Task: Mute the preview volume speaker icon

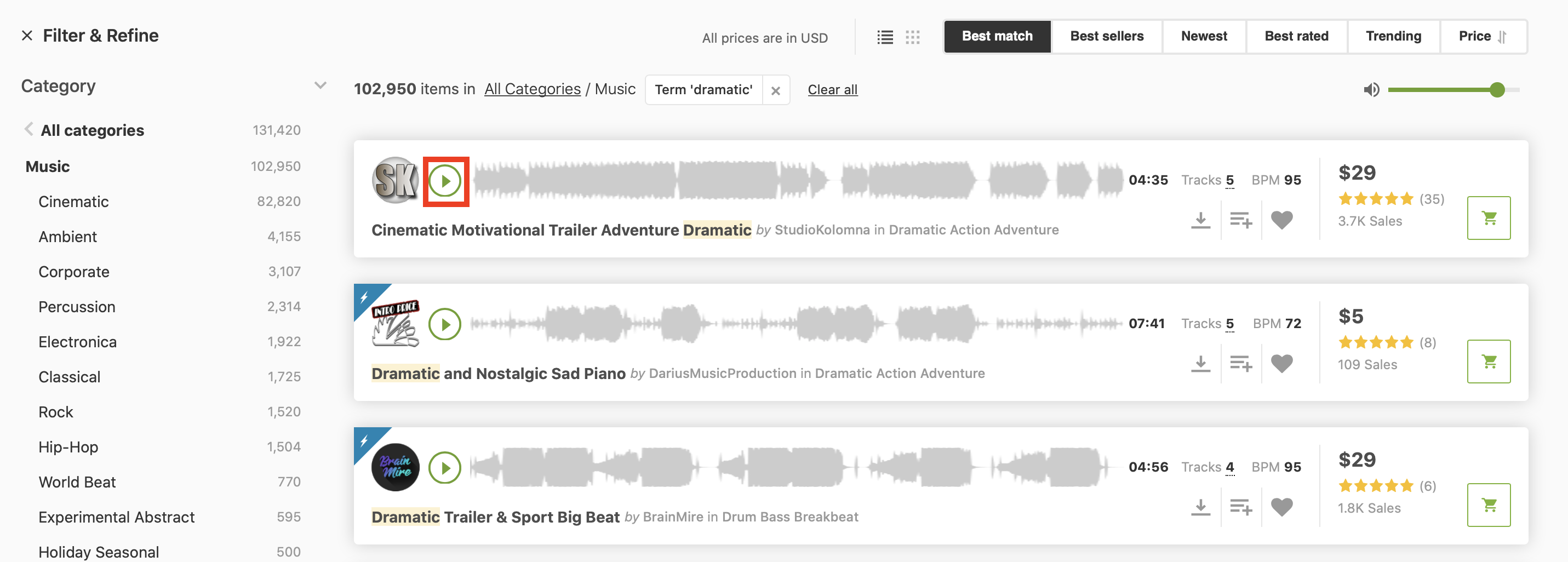Action: point(1371,90)
